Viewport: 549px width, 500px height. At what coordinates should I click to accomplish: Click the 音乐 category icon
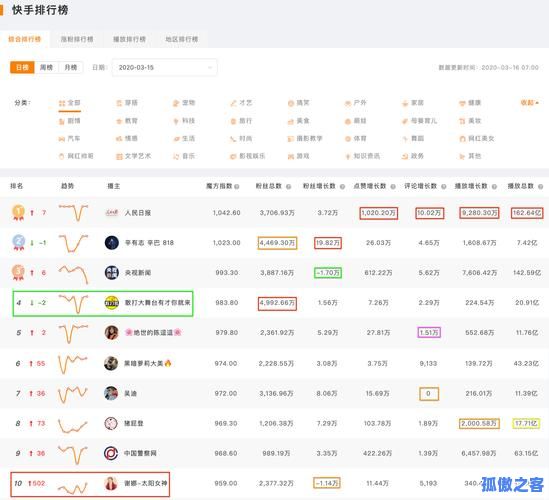(x=176, y=157)
